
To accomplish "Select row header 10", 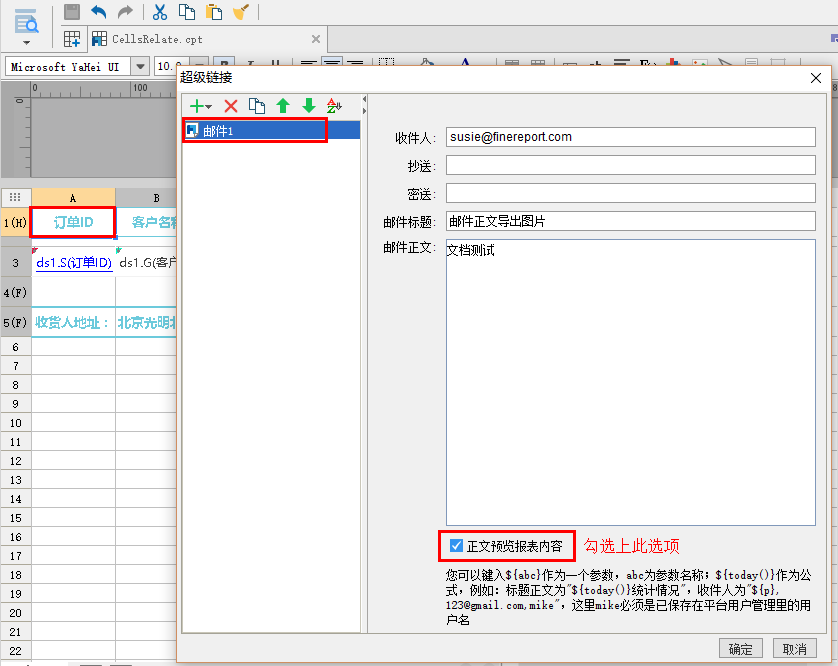I will (x=15, y=423).
